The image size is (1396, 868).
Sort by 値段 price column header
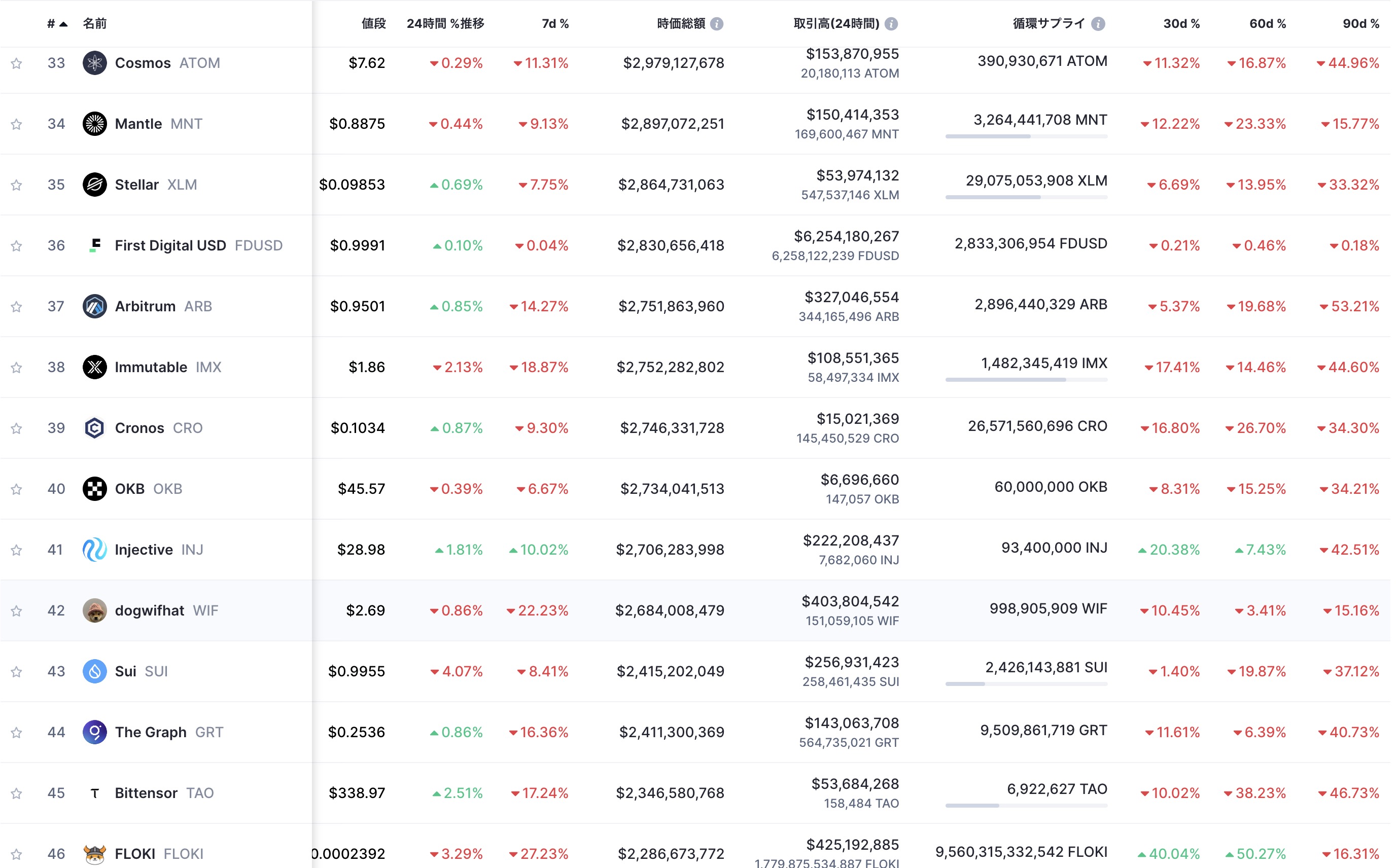[x=373, y=23]
